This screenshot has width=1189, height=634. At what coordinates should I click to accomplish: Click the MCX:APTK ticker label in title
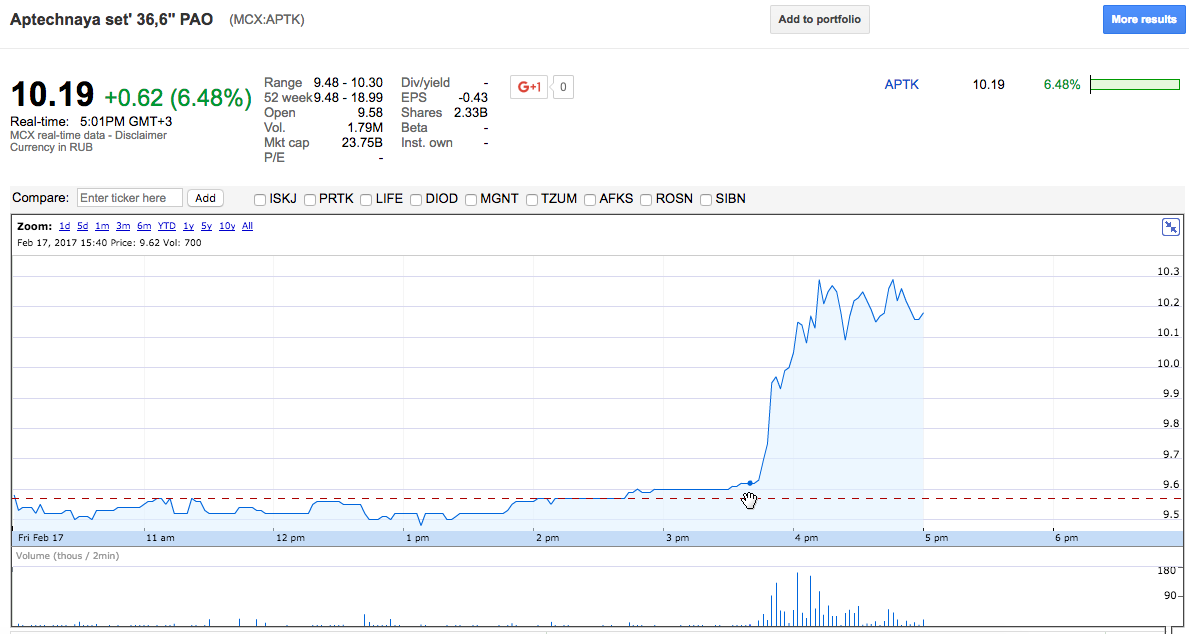point(267,20)
